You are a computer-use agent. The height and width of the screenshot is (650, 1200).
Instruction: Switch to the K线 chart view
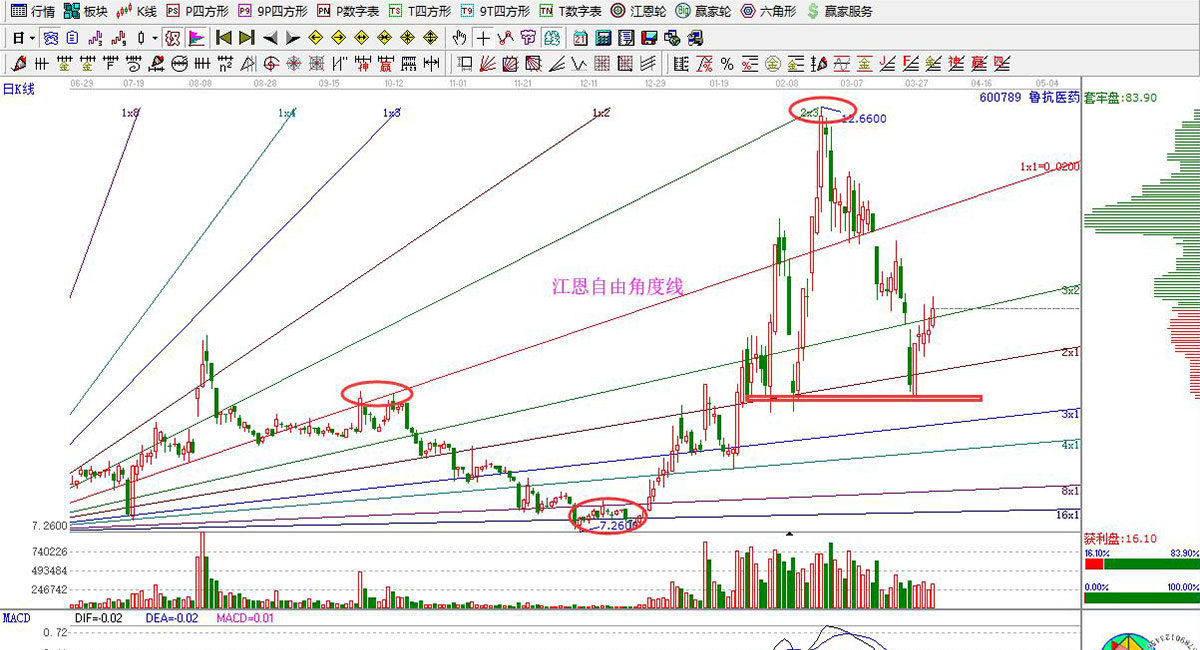[x=137, y=11]
